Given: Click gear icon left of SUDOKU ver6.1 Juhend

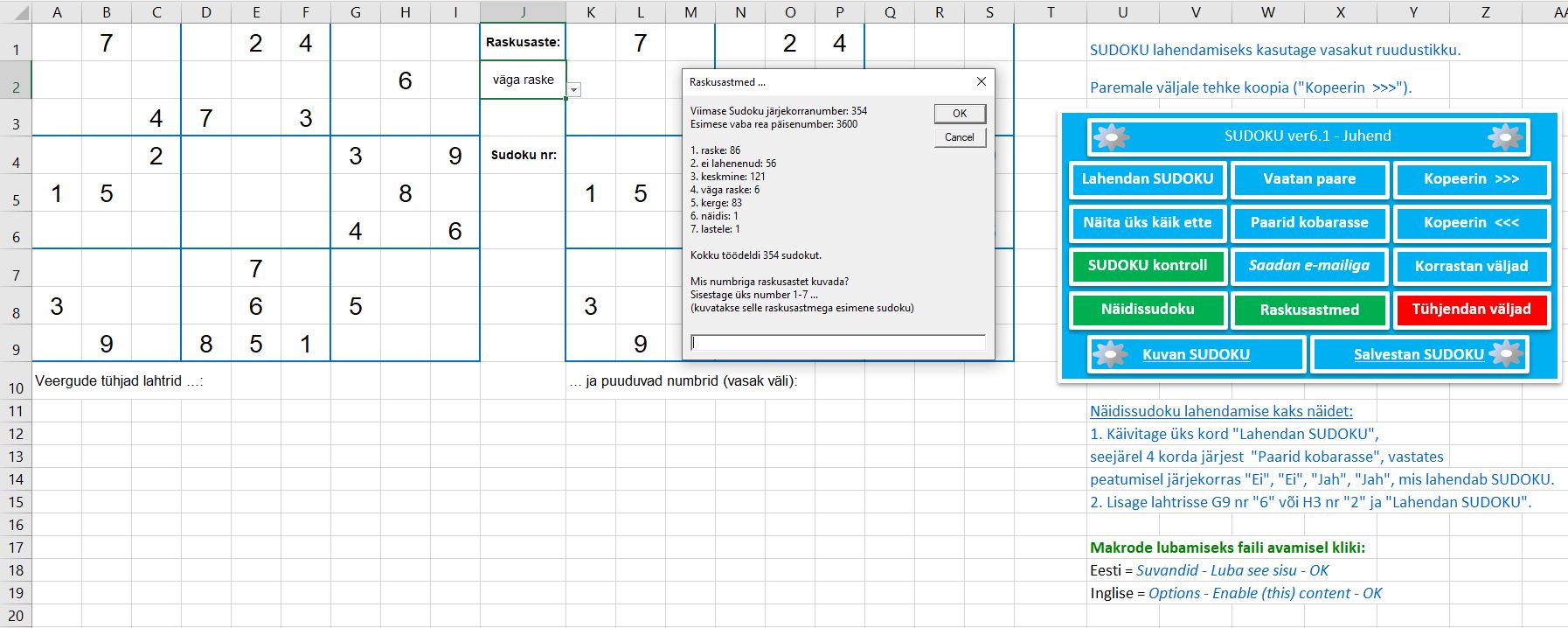Looking at the screenshot, I should (x=1112, y=137).
